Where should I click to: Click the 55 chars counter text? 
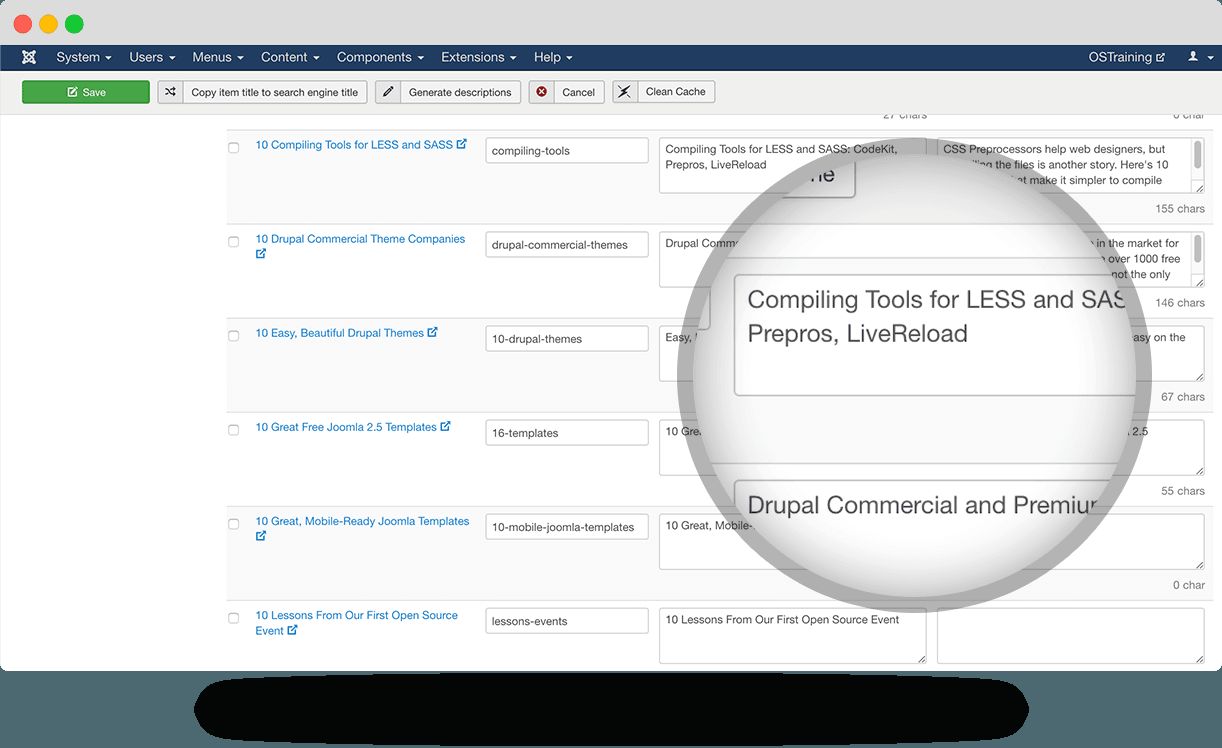coord(1183,491)
